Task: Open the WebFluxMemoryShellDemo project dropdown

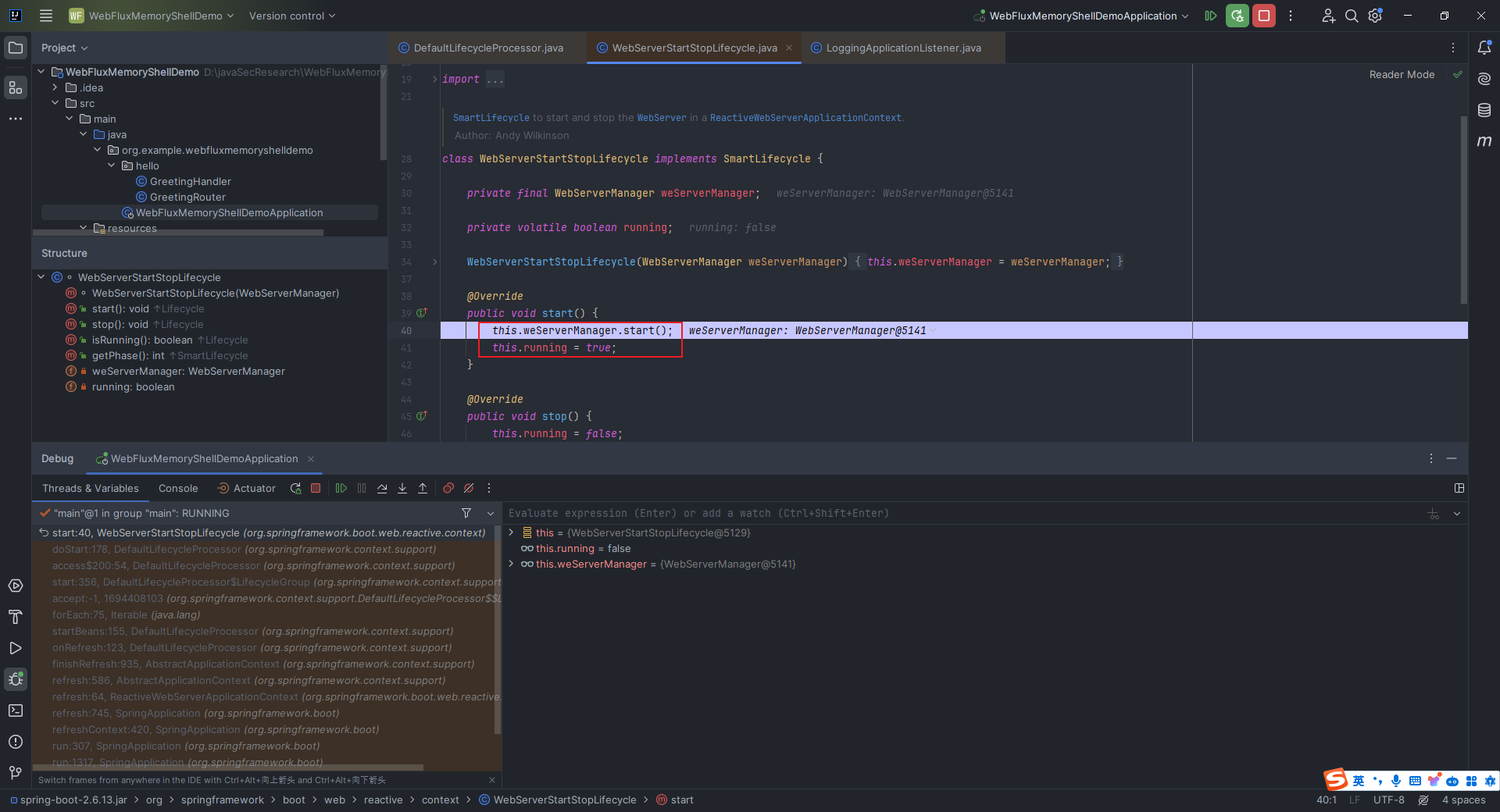Action: (x=152, y=16)
